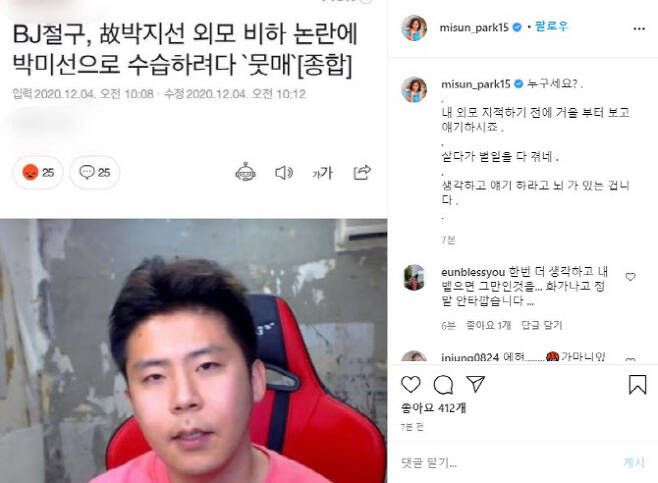
Task: Open the robot summary bot icon
Action: pyautogui.click(x=245, y=172)
